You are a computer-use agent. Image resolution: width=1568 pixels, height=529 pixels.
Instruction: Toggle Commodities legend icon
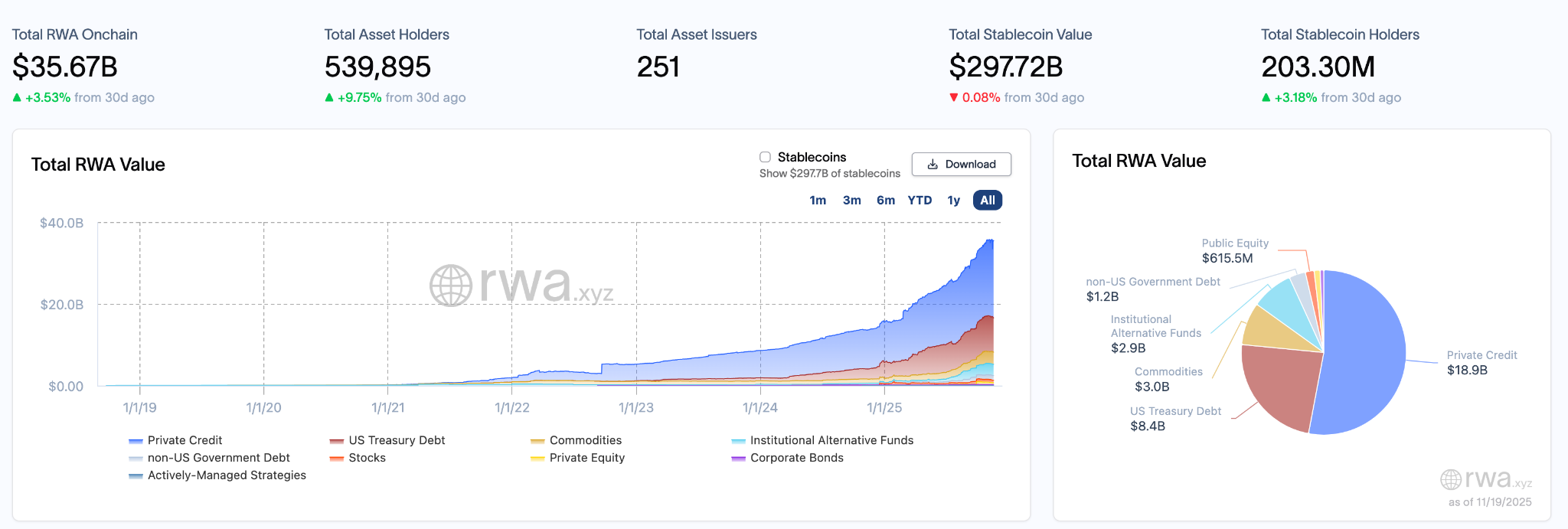point(537,441)
